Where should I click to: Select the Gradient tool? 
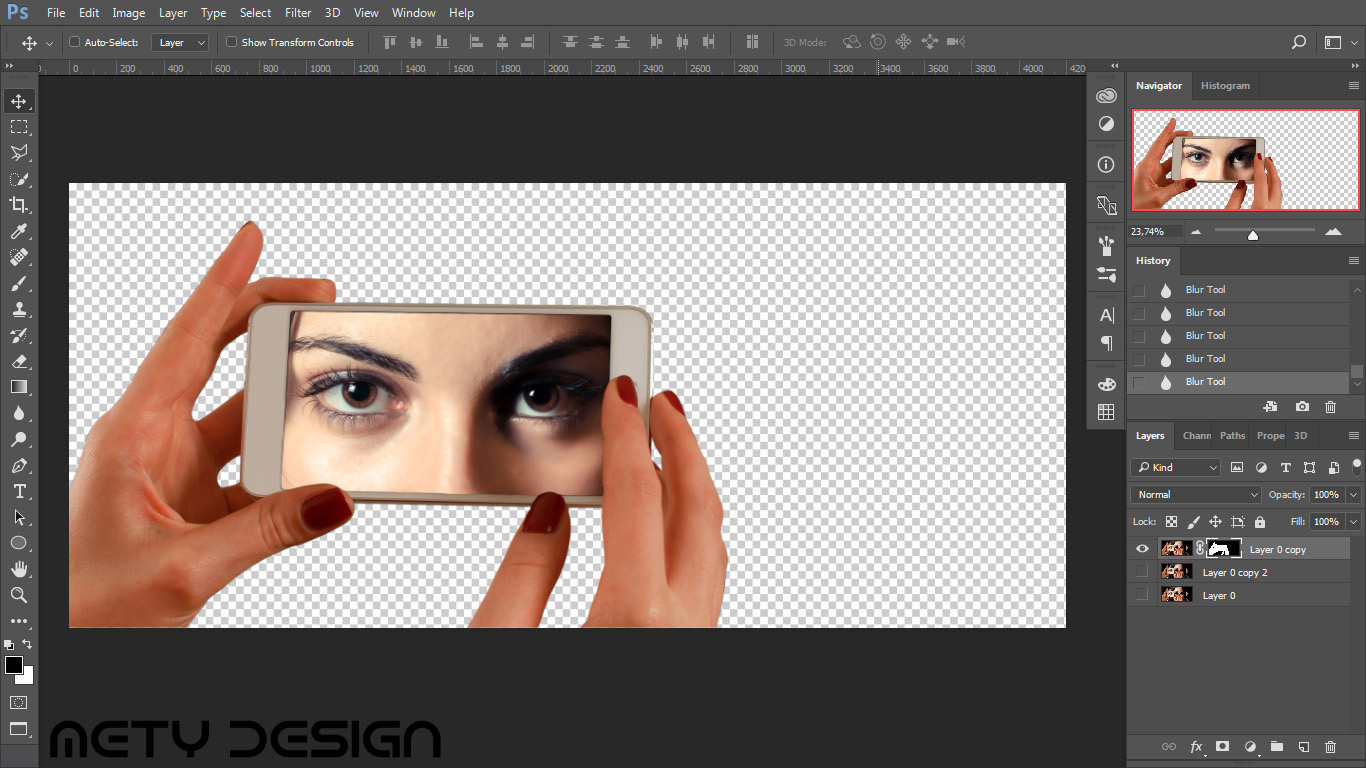point(18,387)
